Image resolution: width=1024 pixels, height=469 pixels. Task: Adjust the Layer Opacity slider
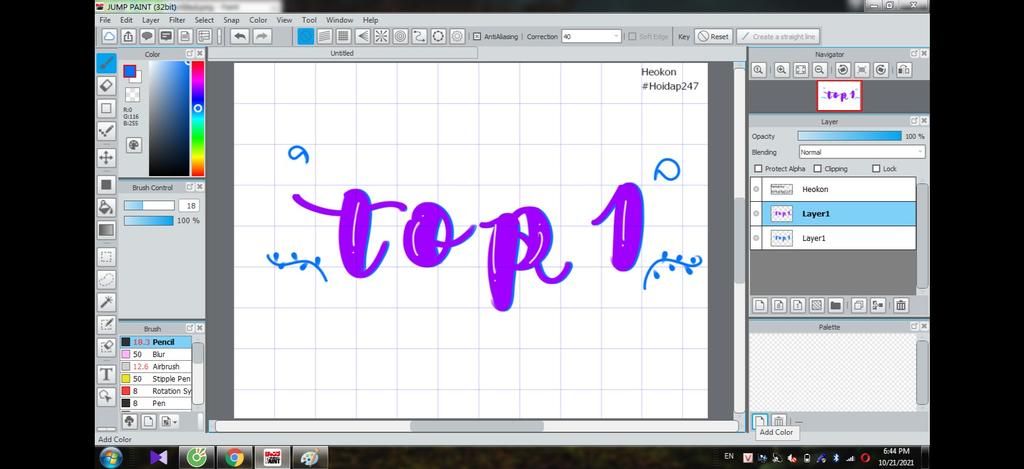coord(849,137)
